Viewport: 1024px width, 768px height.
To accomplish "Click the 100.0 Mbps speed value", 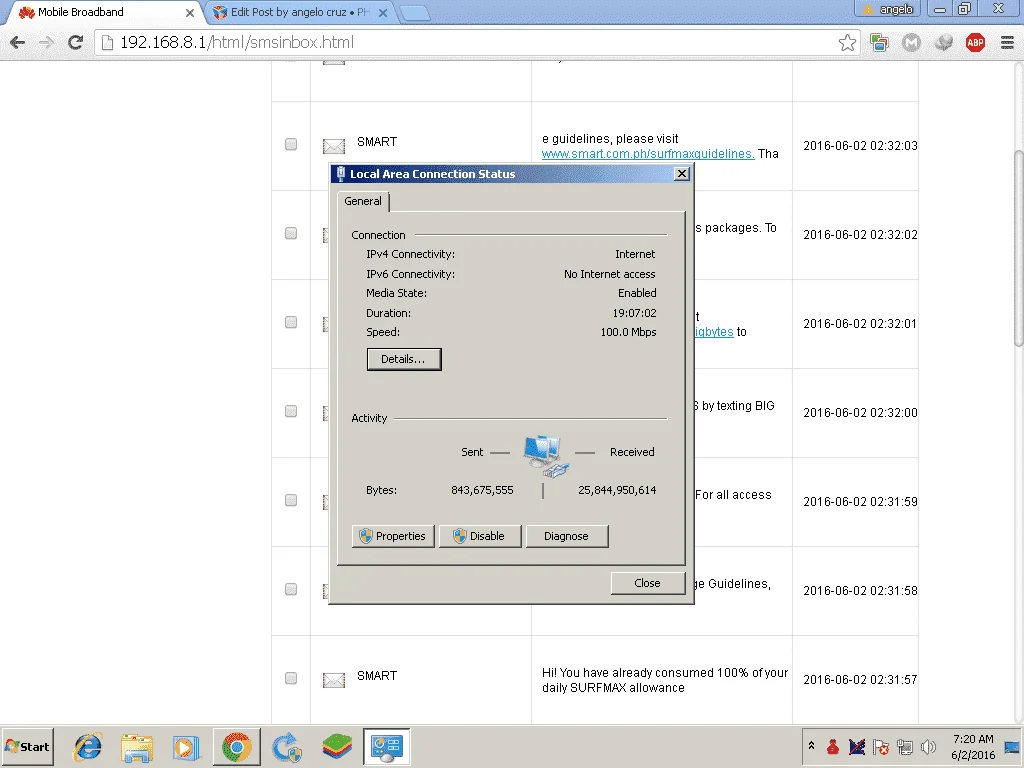I will point(628,332).
